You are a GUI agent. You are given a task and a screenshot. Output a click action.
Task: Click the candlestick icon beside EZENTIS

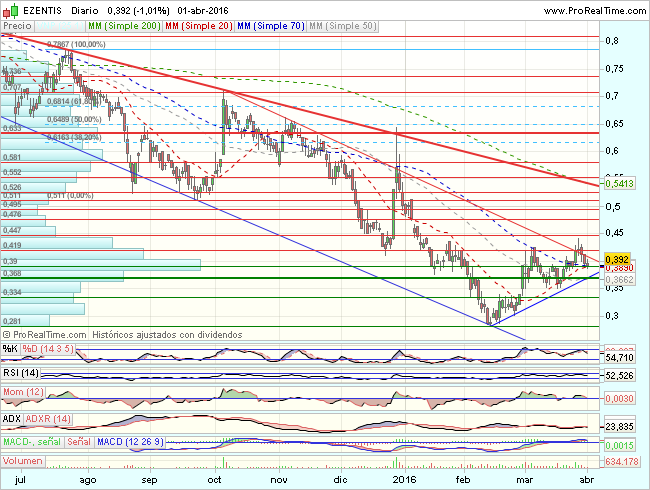10,10
